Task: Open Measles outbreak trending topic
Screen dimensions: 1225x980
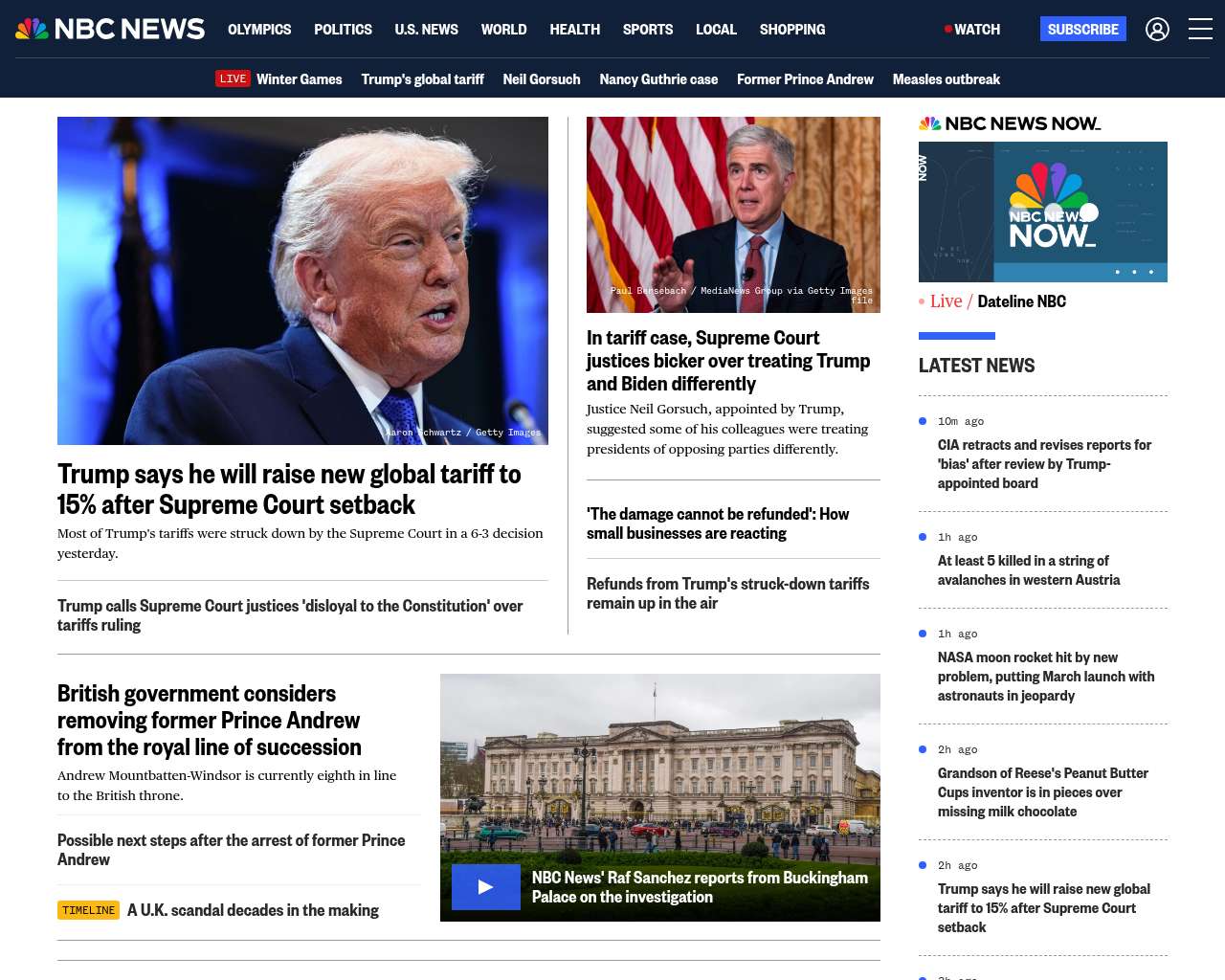Action: [946, 79]
